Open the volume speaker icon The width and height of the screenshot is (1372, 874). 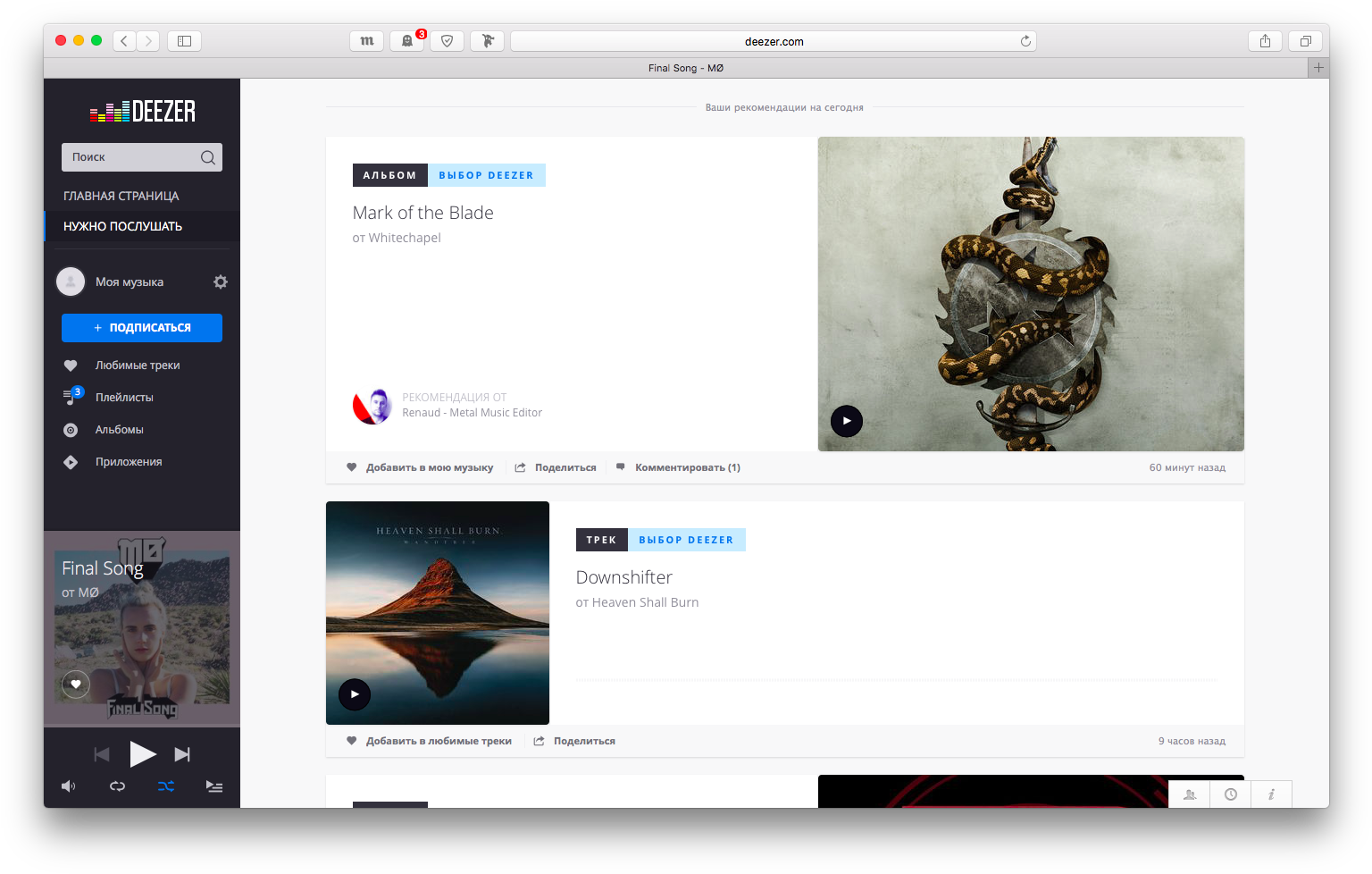(x=68, y=786)
